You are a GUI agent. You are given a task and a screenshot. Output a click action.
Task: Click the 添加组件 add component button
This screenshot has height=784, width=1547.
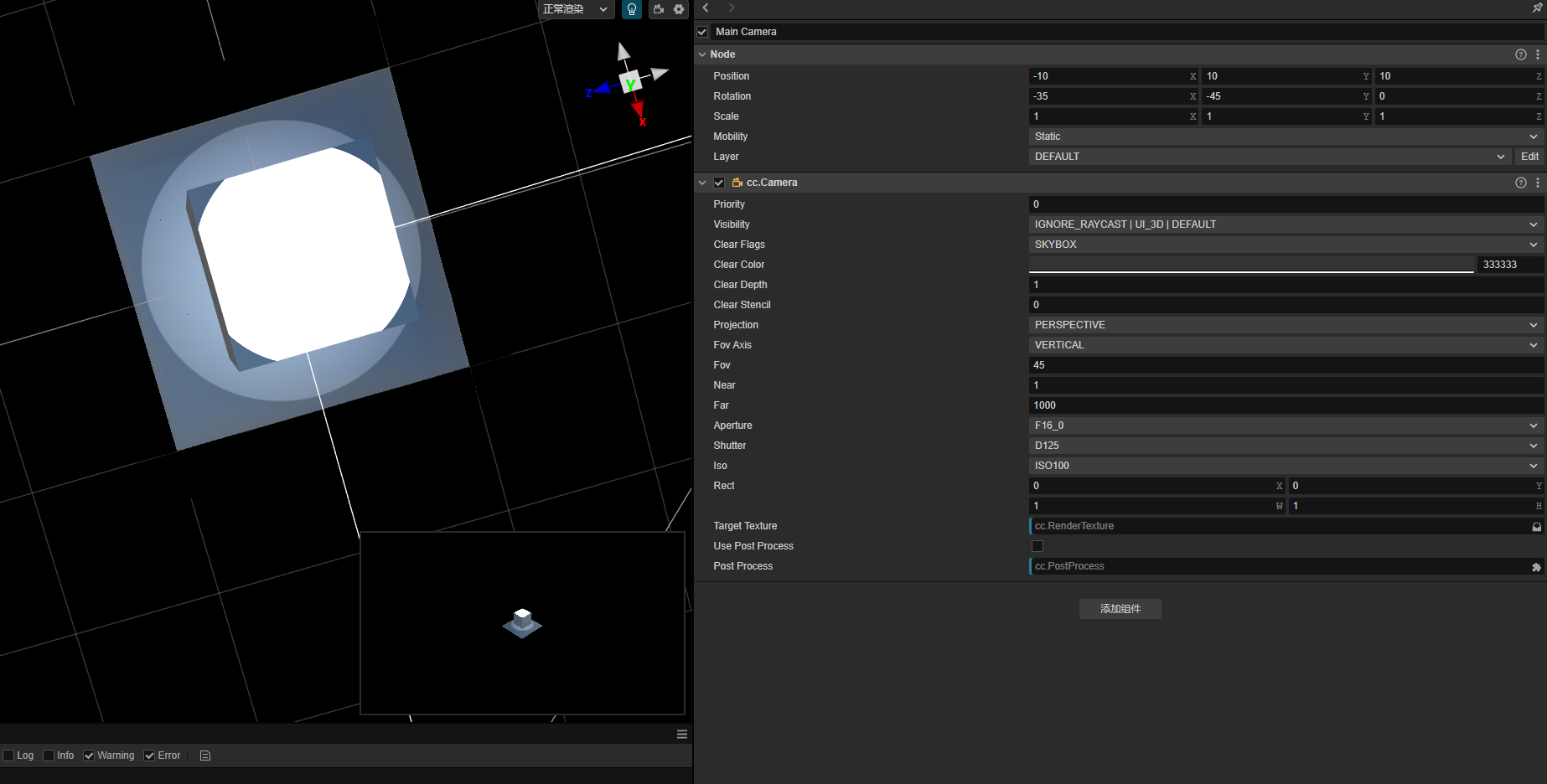[x=1120, y=609]
